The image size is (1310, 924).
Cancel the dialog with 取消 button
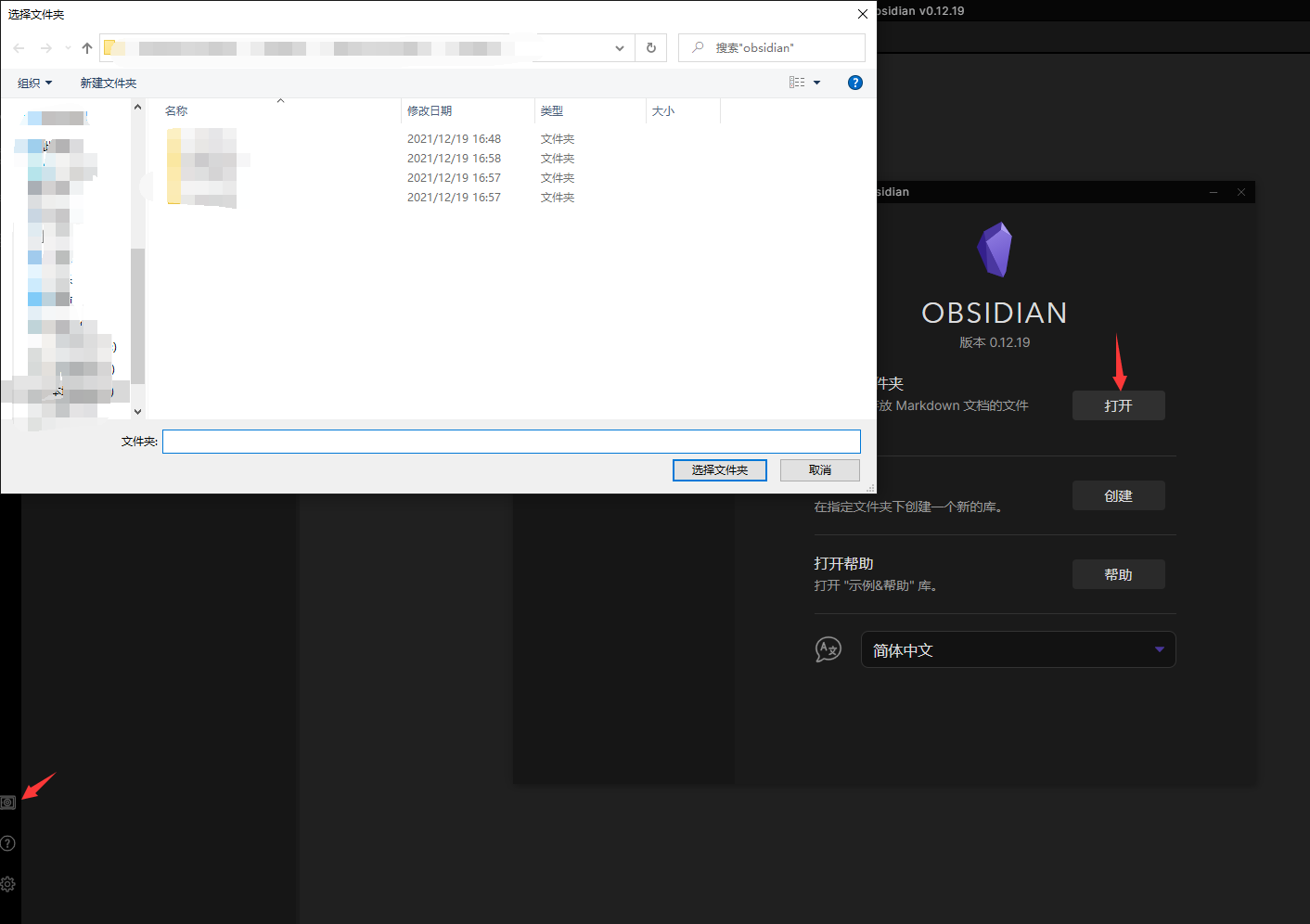[819, 470]
